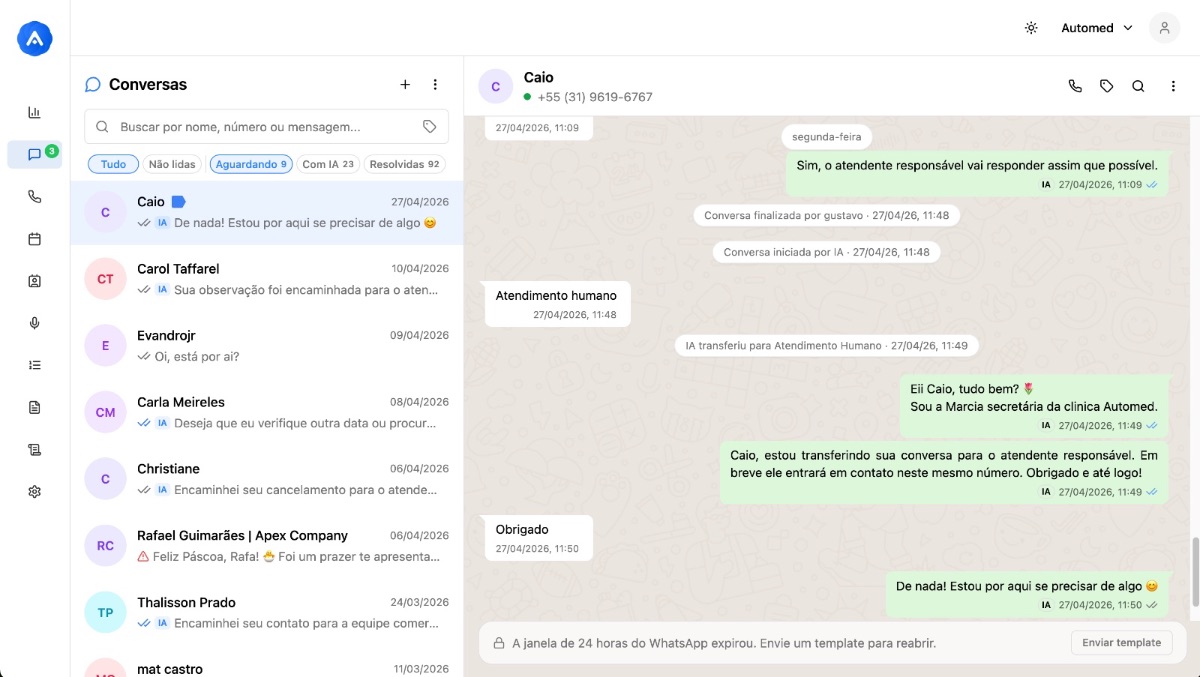Start a phone call from chat header

(1075, 86)
